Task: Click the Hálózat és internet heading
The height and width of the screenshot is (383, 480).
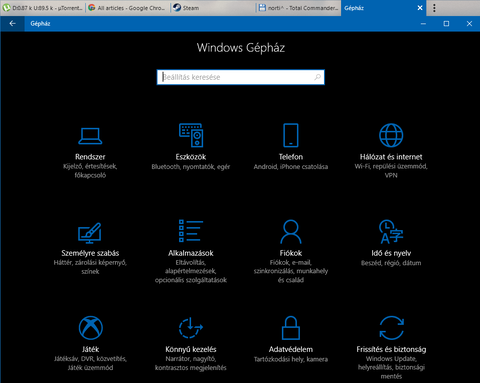Action: point(391,157)
